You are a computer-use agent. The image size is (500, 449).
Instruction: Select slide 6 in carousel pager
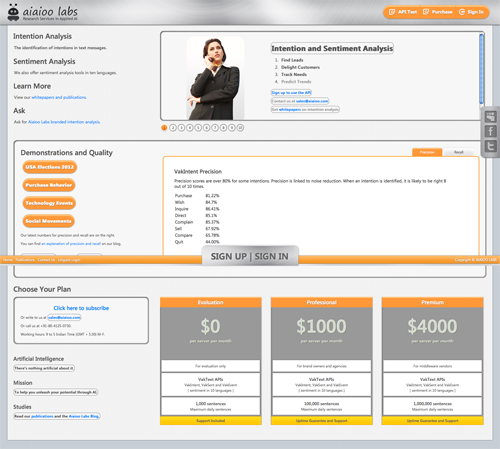pyautogui.click(x=206, y=128)
